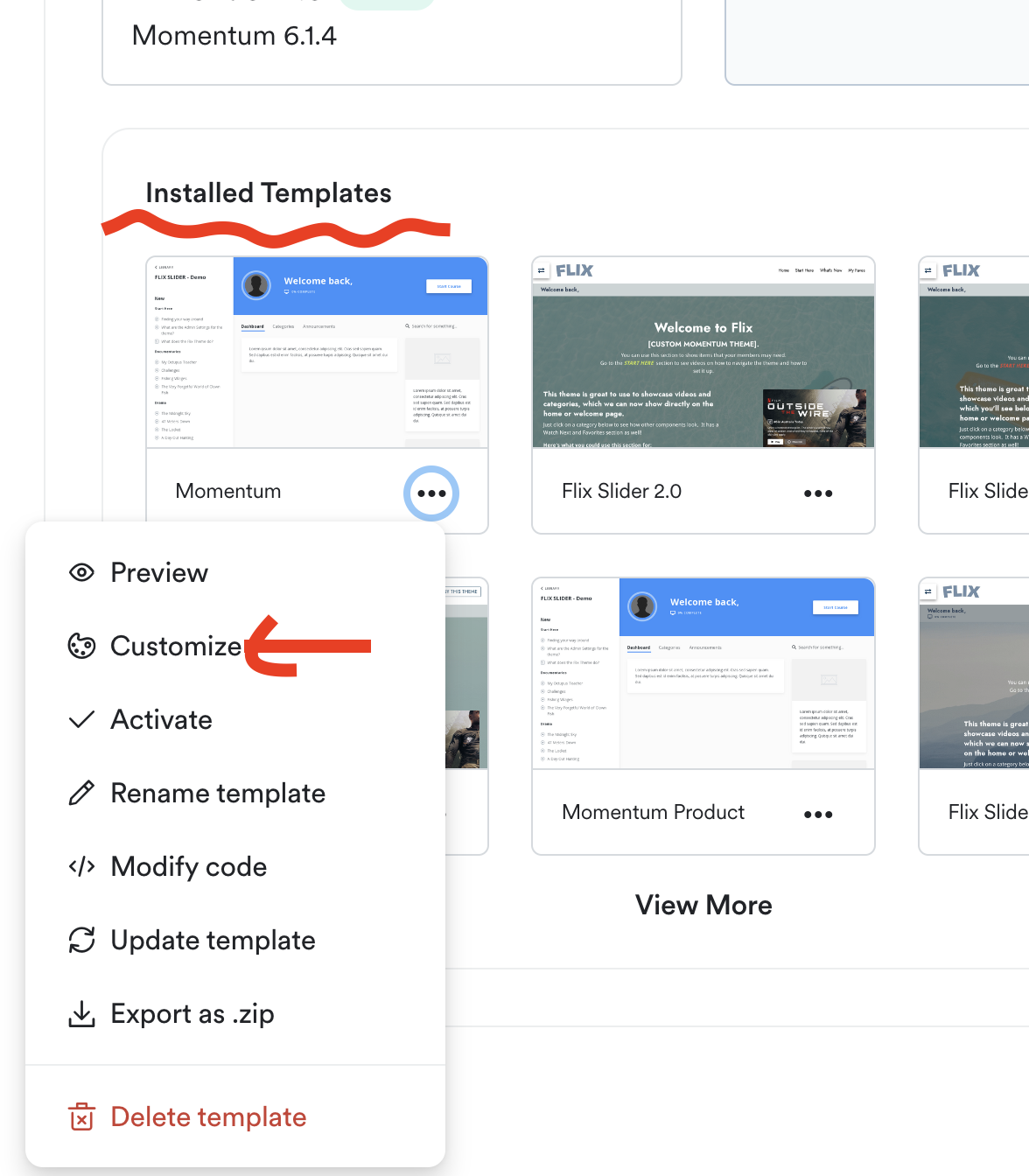Click the trash icon beside Delete template
1029x1176 pixels.
coord(81,1117)
